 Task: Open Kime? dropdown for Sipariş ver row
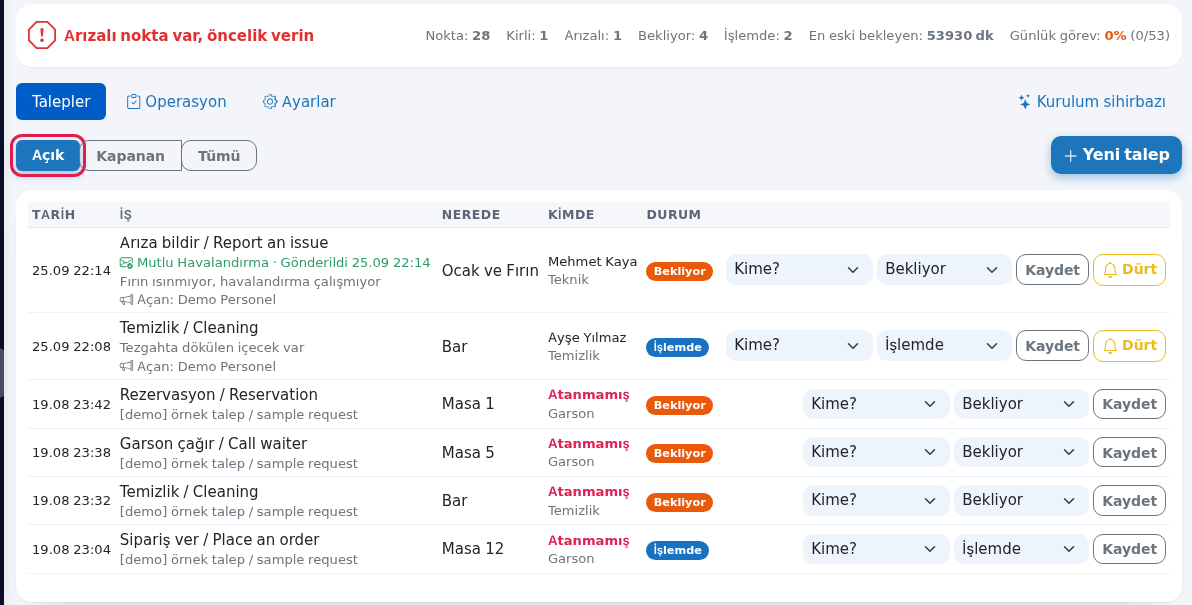click(x=876, y=549)
